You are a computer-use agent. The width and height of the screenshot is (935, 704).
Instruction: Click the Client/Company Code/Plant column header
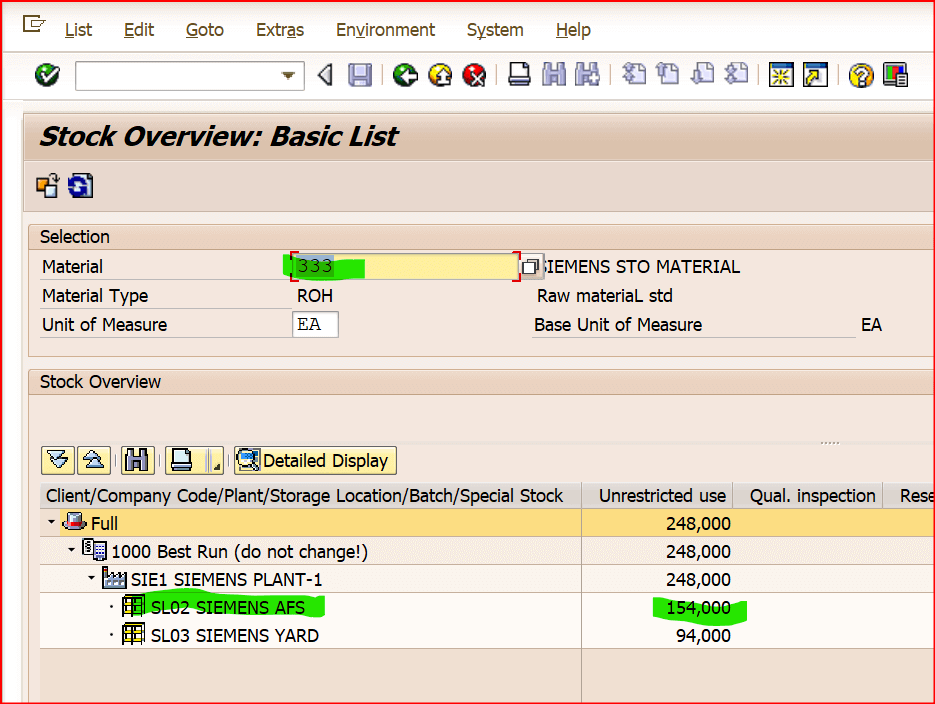pos(311,495)
